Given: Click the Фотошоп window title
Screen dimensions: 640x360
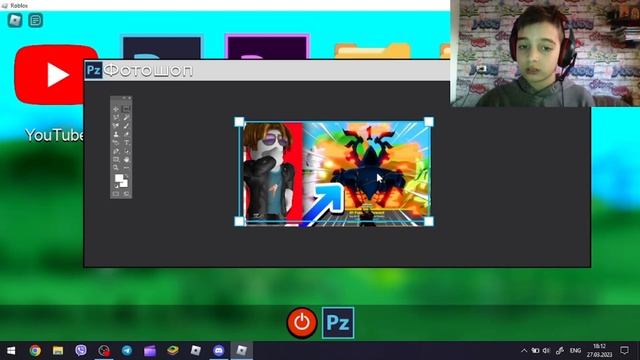Looking at the screenshot, I should tap(148, 71).
